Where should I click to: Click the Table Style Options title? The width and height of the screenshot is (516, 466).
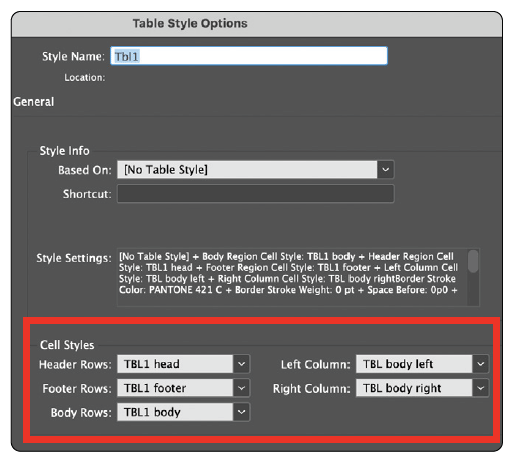(x=190, y=24)
